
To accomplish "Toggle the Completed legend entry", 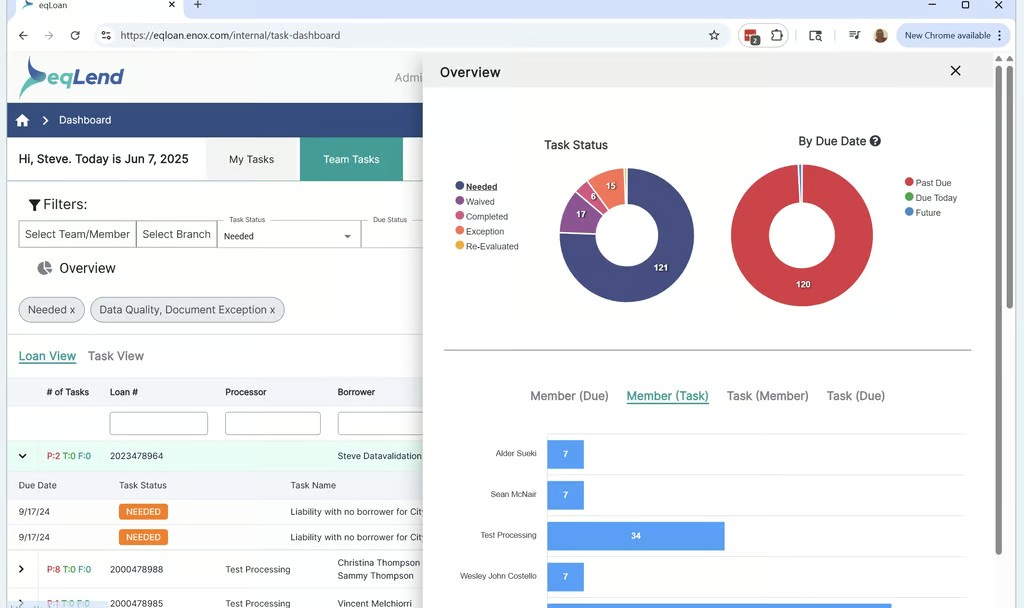I will coord(481,216).
